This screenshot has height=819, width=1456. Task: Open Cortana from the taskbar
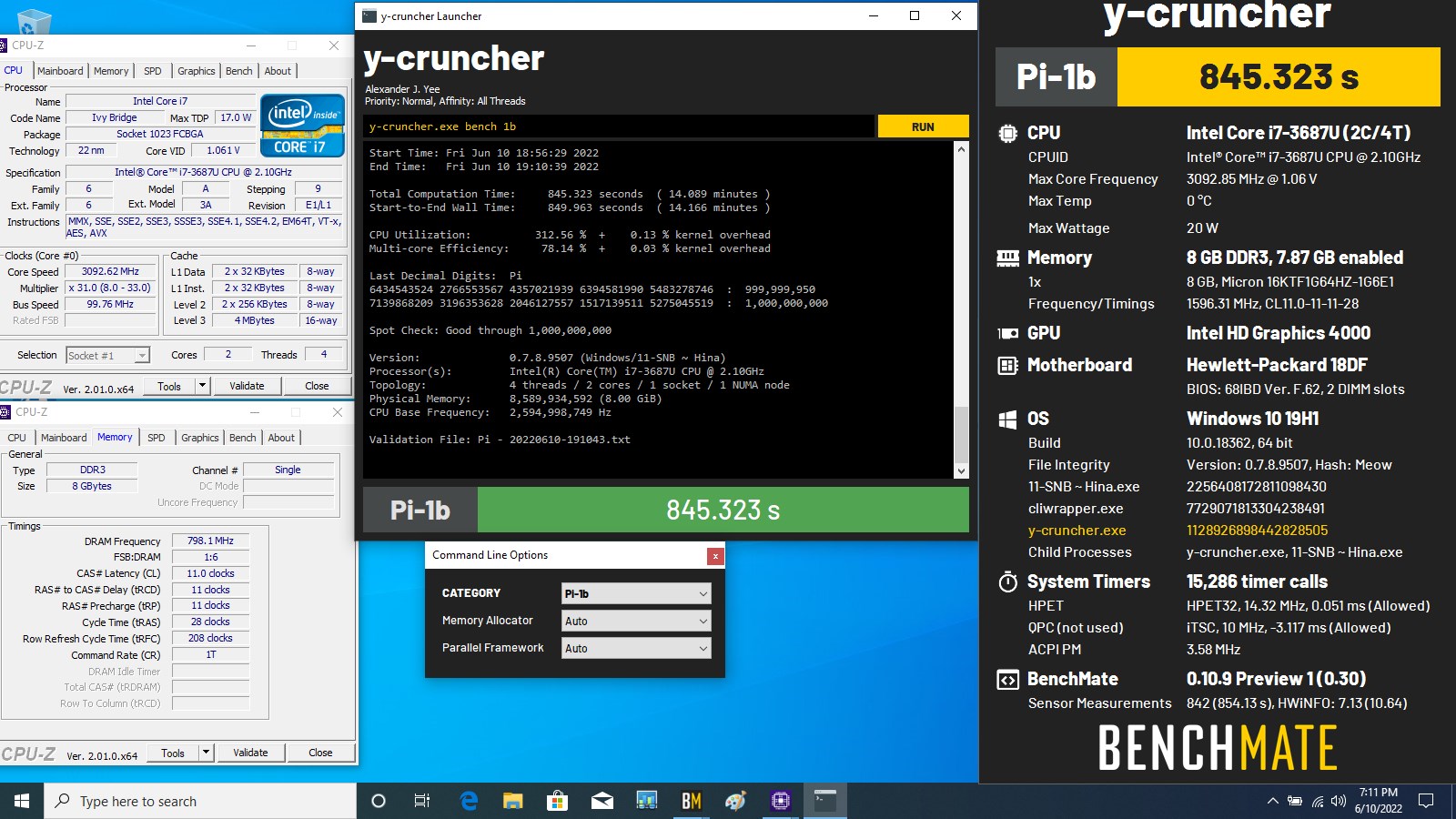379,801
